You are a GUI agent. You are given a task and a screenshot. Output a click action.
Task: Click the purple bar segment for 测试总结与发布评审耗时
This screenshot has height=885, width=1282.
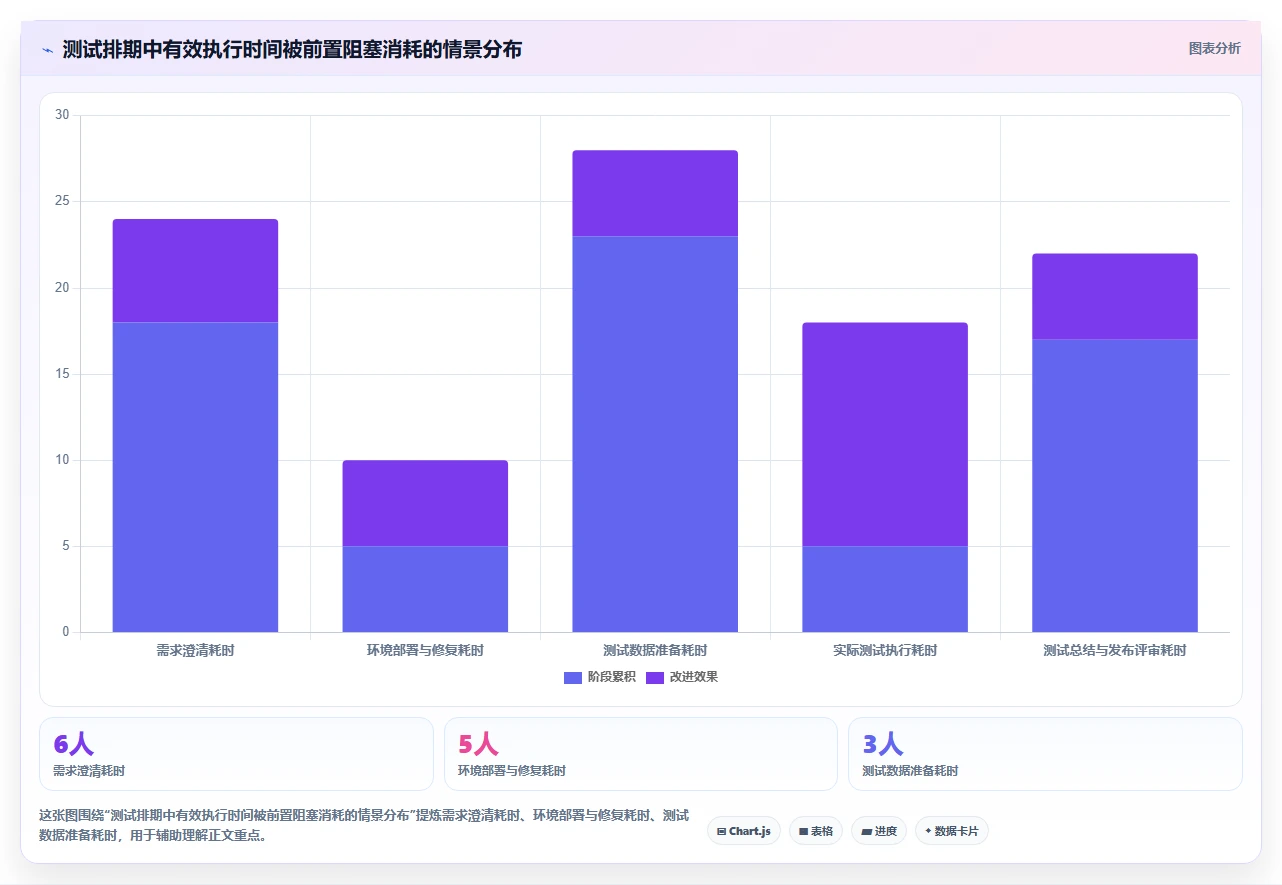coord(1115,296)
